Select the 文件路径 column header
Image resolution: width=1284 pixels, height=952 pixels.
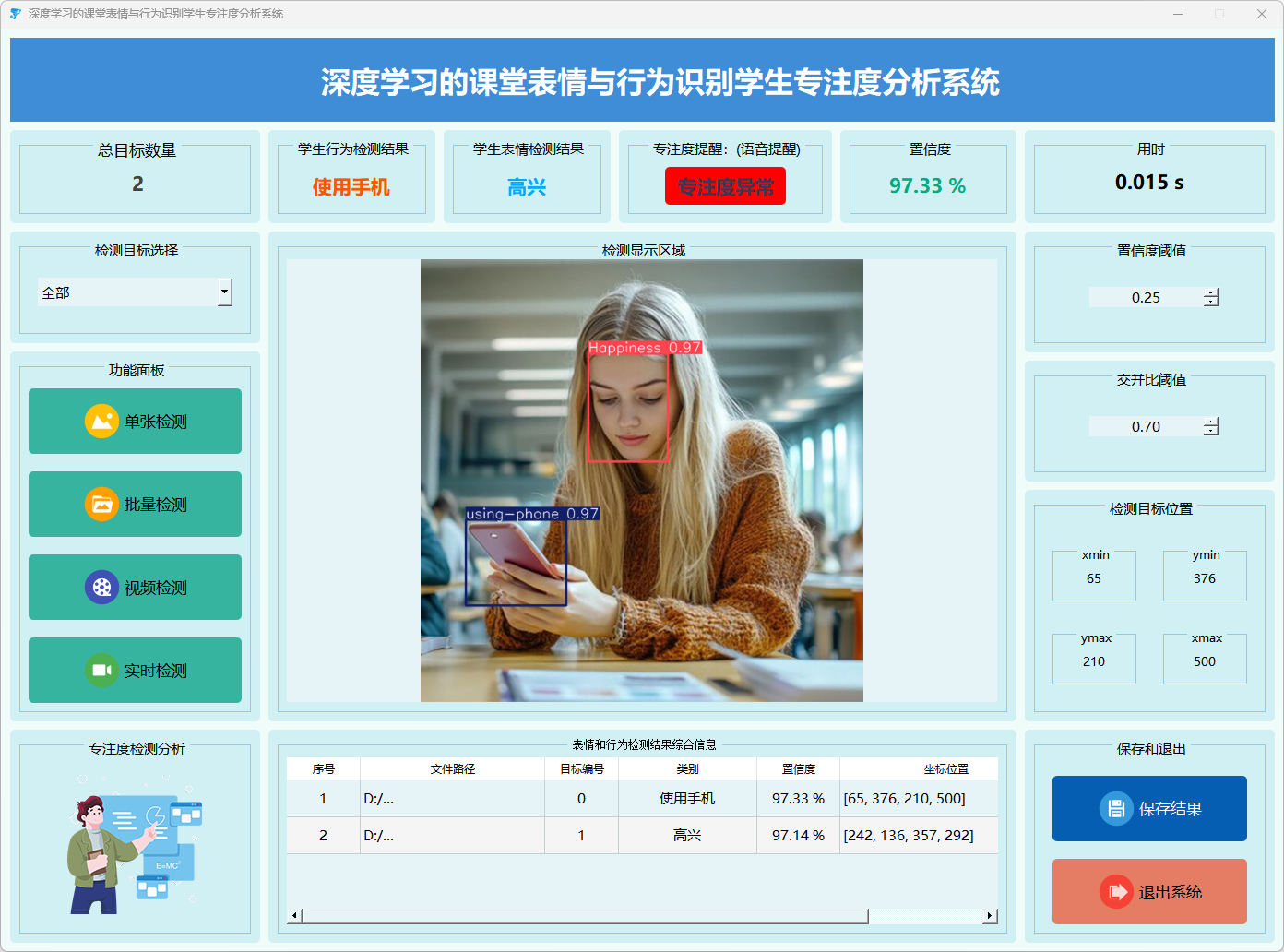coord(452,768)
